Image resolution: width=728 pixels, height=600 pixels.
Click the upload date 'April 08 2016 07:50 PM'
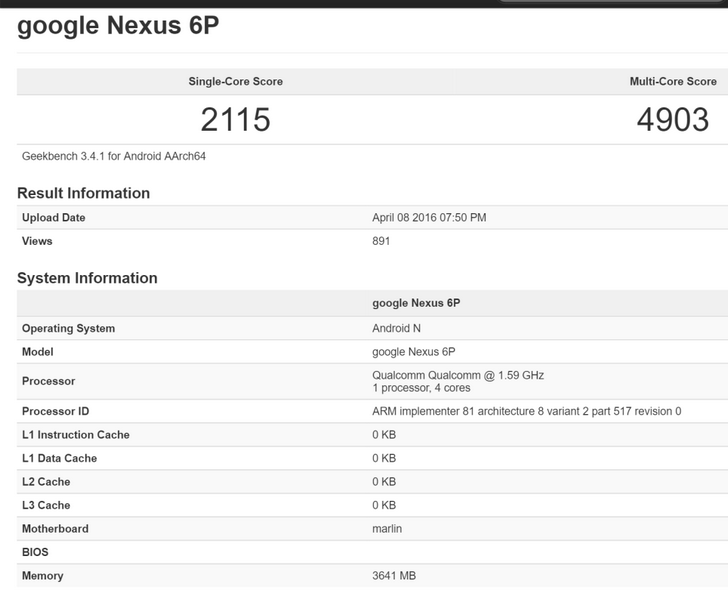point(429,217)
